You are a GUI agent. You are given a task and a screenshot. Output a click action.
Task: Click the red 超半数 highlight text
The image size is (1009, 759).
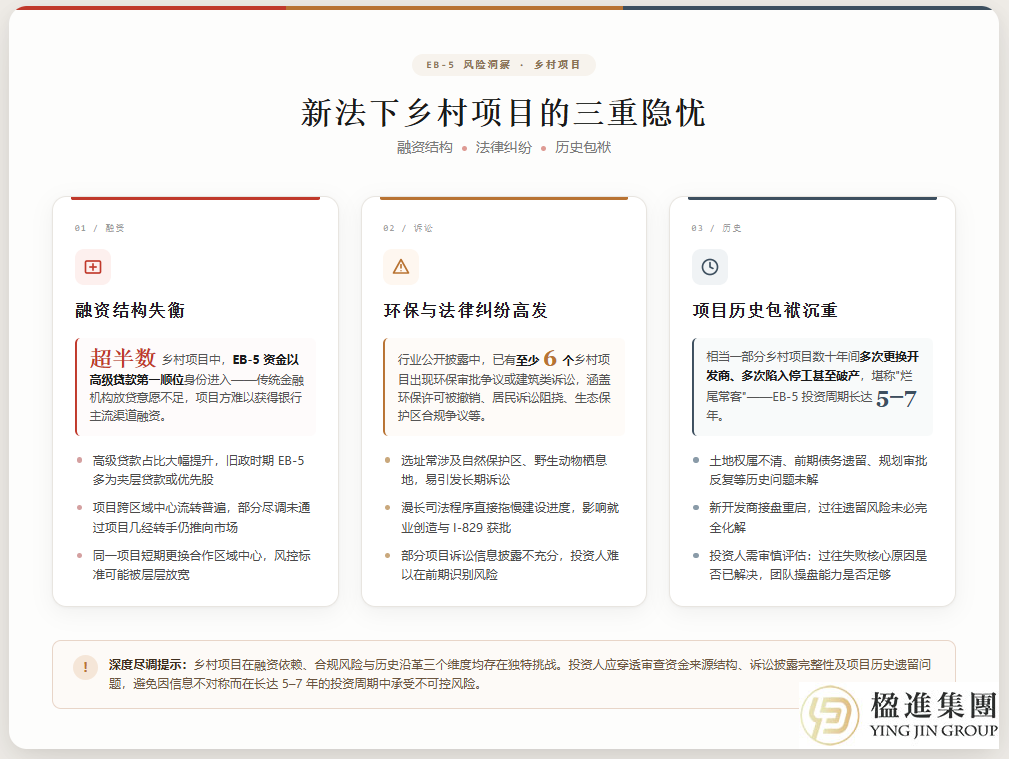point(123,357)
